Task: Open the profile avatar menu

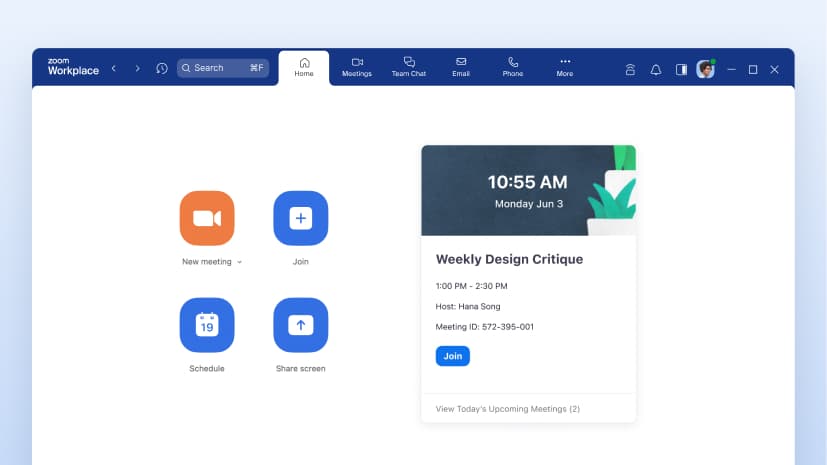Action: click(x=705, y=69)
